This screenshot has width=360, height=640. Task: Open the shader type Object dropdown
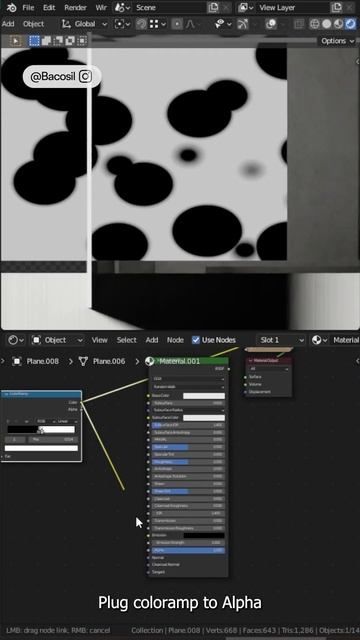58,340
